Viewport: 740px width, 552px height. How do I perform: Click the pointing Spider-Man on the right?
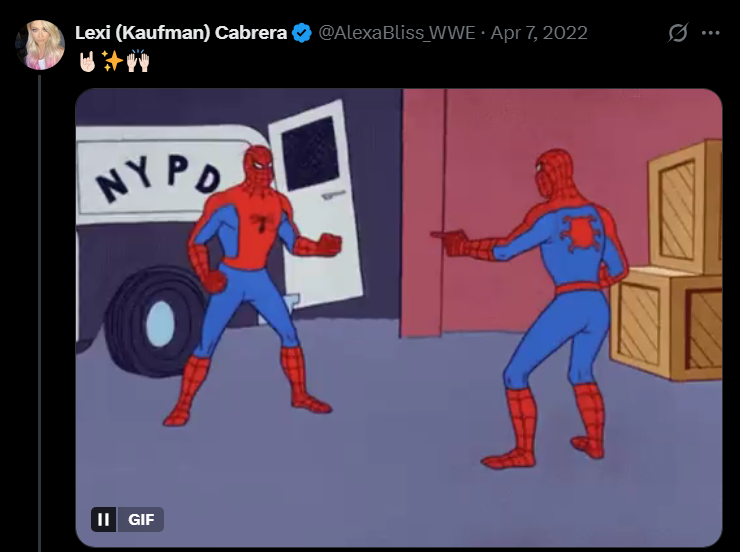(543, 307)
